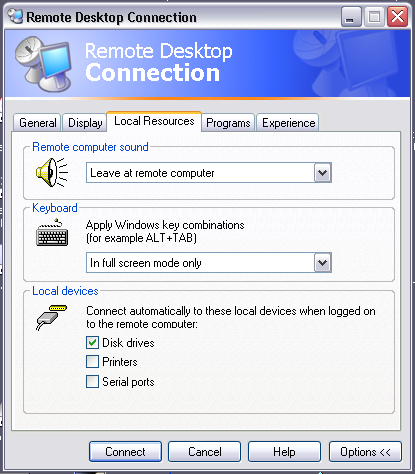Switch to the General tab

click(x=37, y=123)
